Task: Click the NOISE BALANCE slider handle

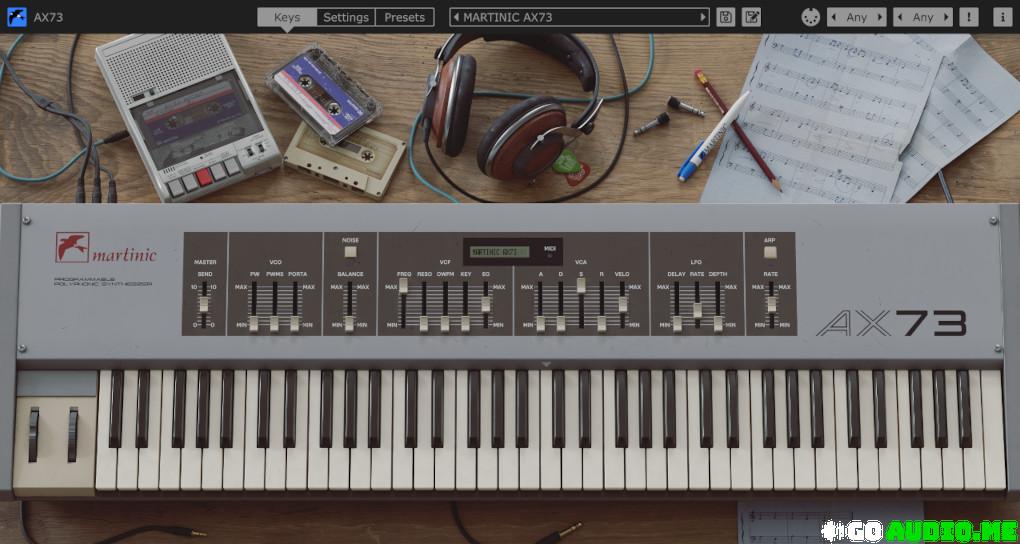Action: (x=349, y=323)
